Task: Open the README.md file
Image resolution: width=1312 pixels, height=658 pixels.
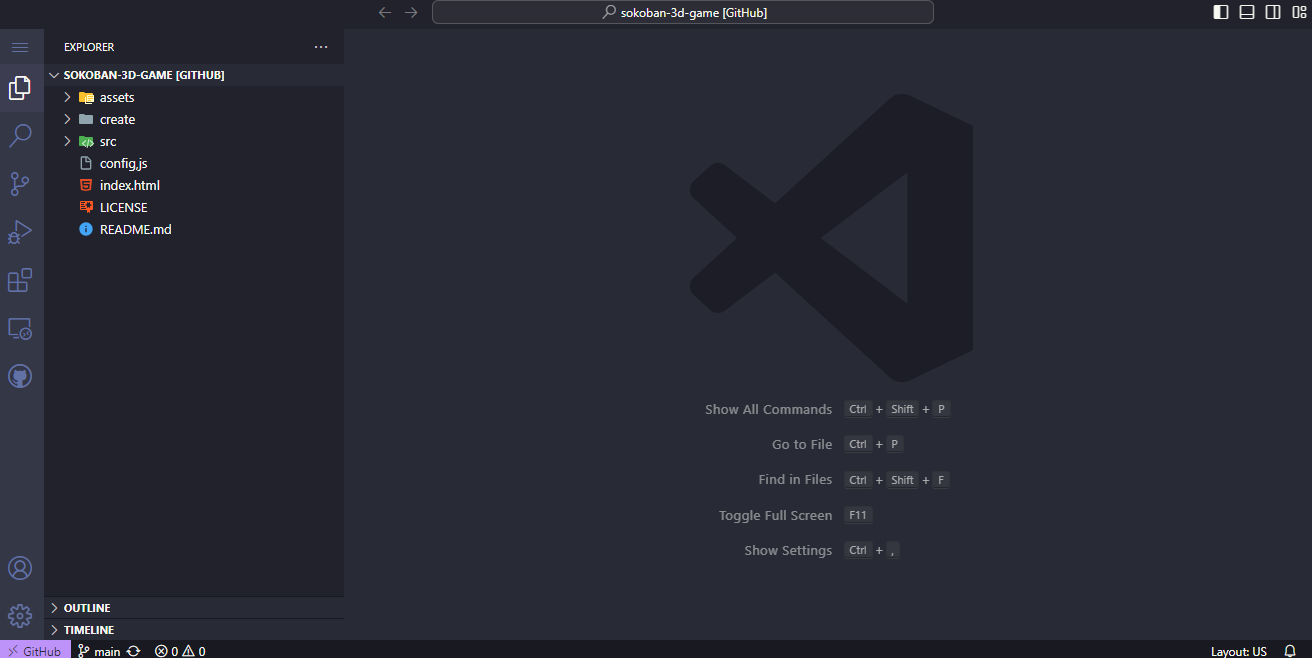Action: [194, 229]
